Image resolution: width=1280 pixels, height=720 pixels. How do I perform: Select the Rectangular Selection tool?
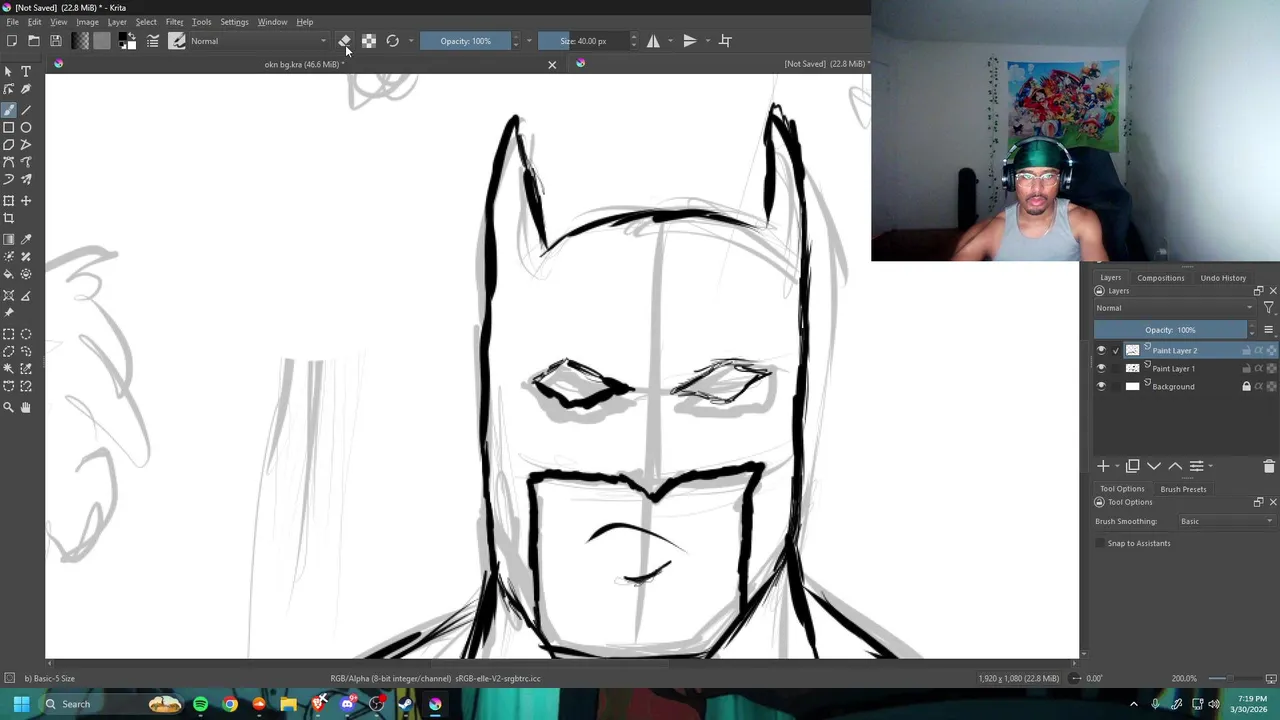9,334
